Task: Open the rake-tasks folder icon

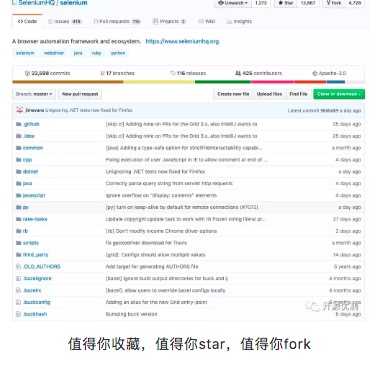Action: (x=19, y=219)
